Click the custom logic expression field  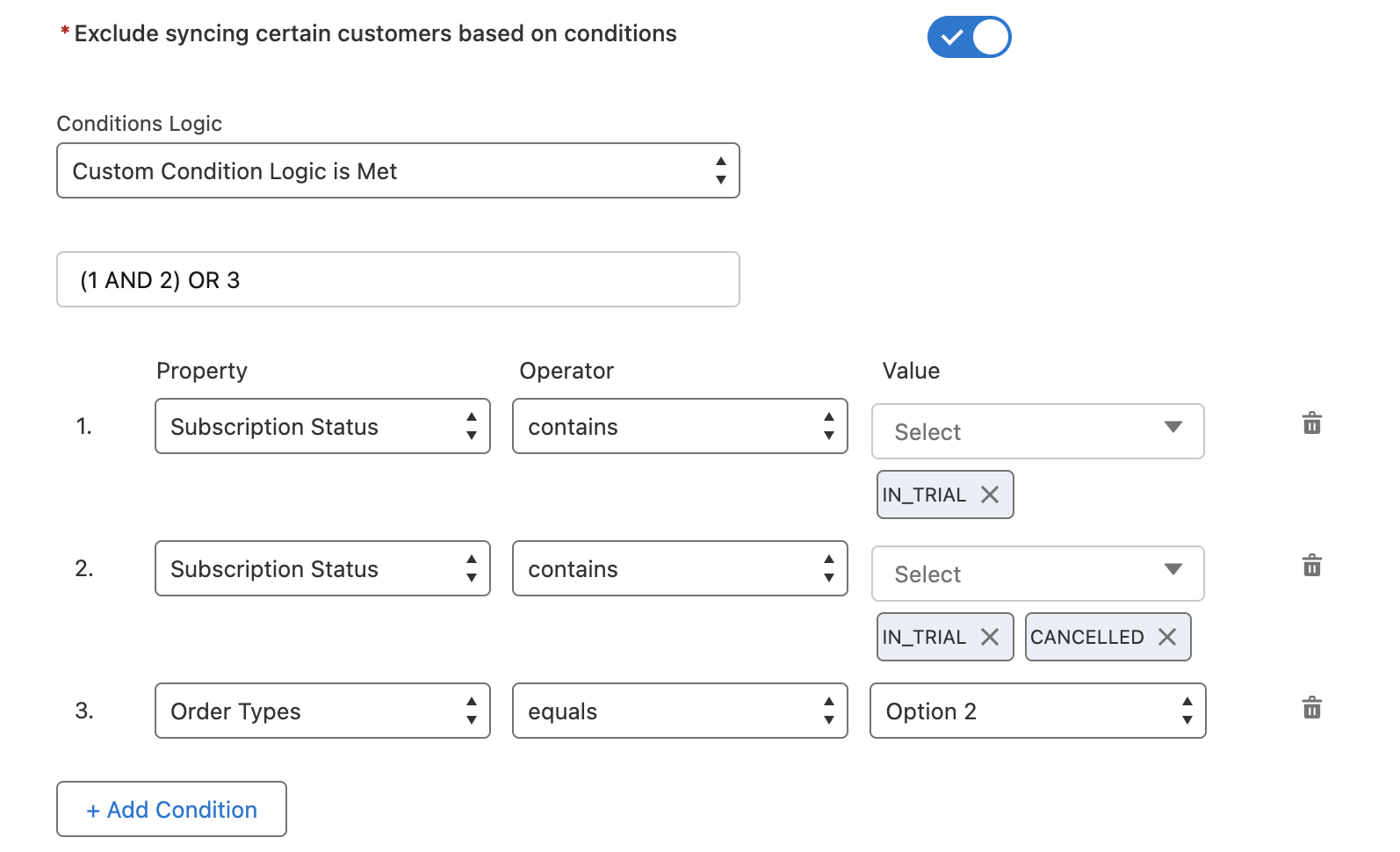tap(398, 279)
